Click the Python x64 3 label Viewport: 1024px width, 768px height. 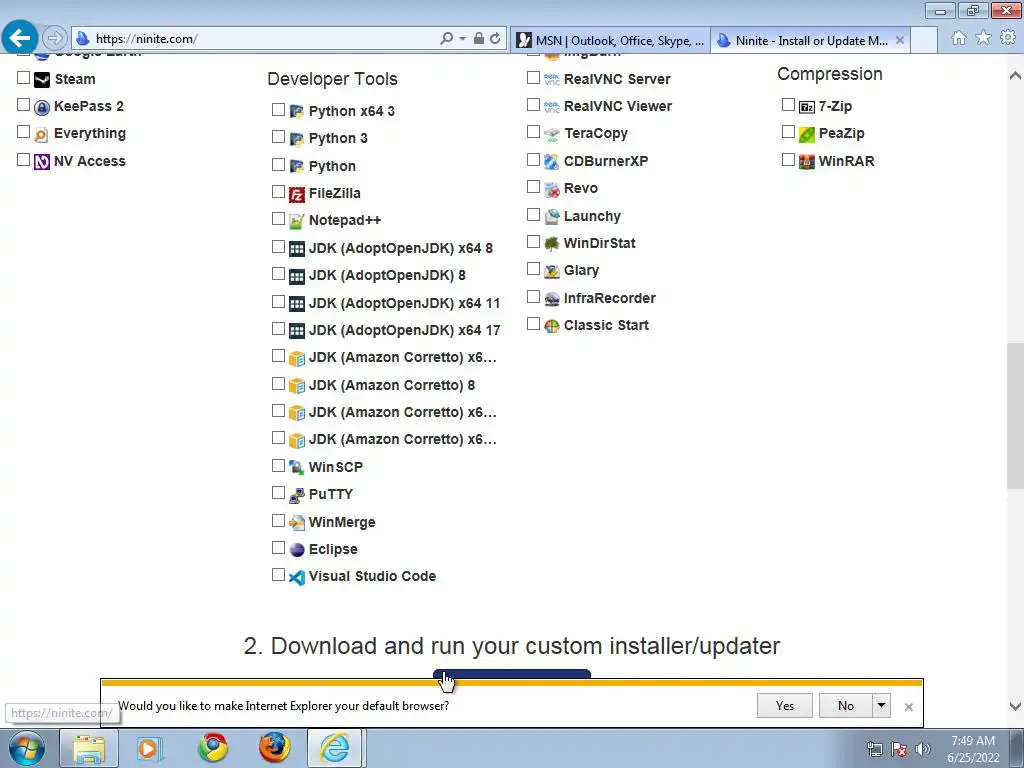tap(351, 111)
